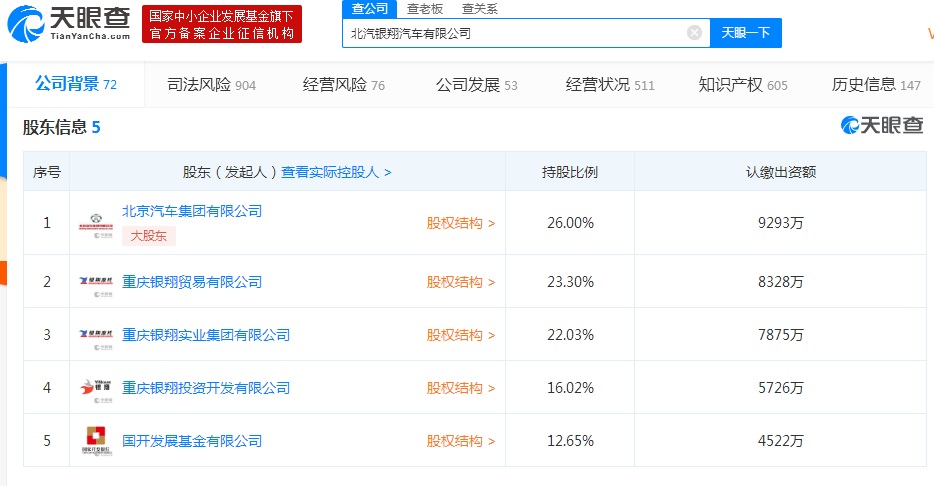Select the 8328万 contribution amount
Screen dimensions: 934x486
(780, 281)
